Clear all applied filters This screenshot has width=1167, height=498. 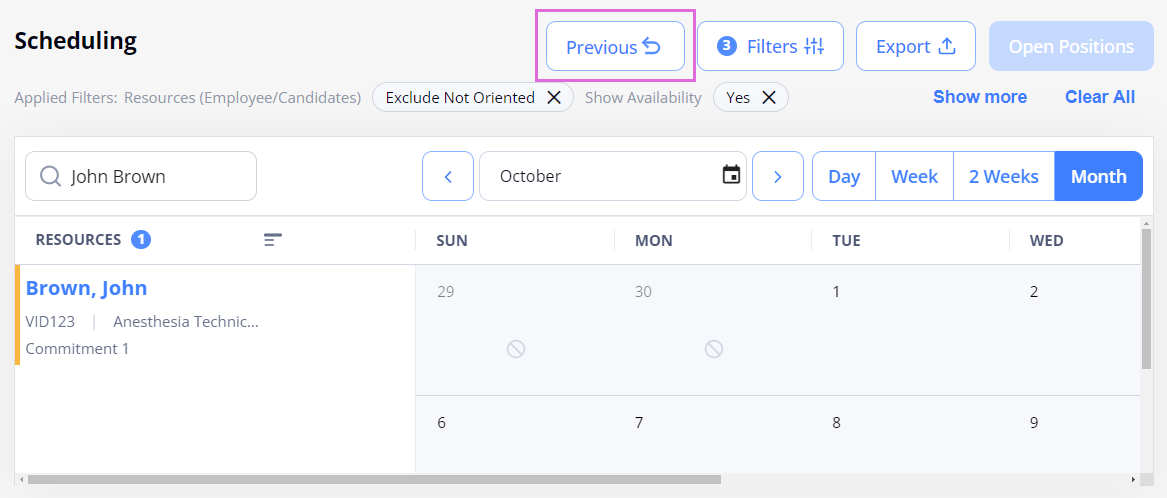point(1099,97)
